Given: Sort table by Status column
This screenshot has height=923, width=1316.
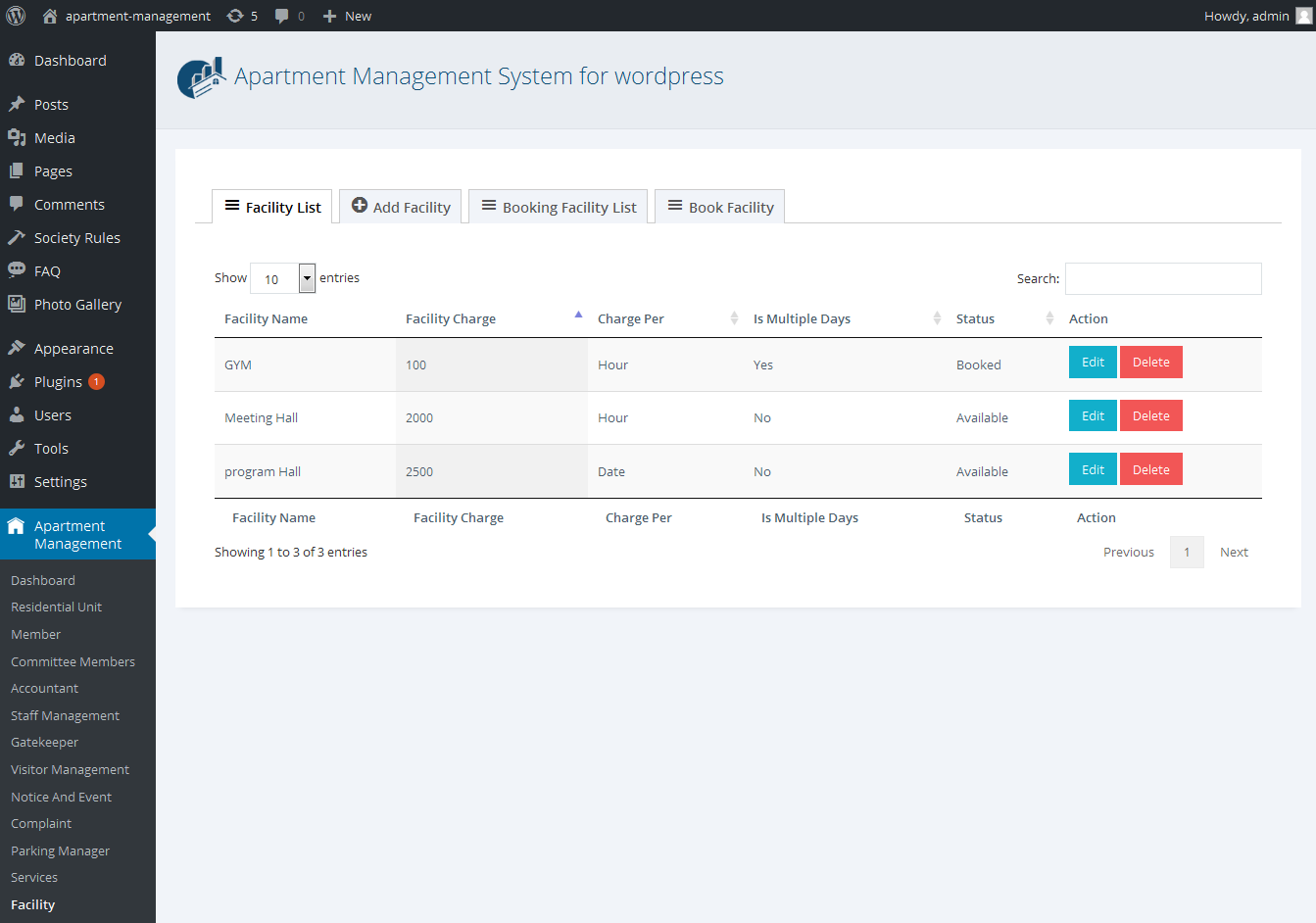Looking at the screenshot, I should tap(1003, 318).
